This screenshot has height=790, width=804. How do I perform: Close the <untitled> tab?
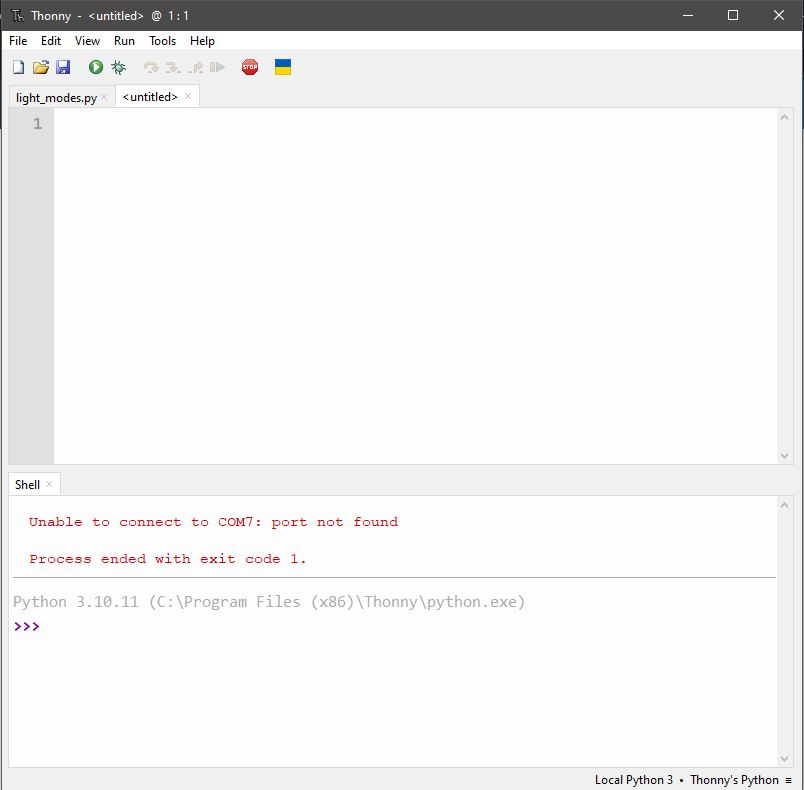[x=188, y=96]
